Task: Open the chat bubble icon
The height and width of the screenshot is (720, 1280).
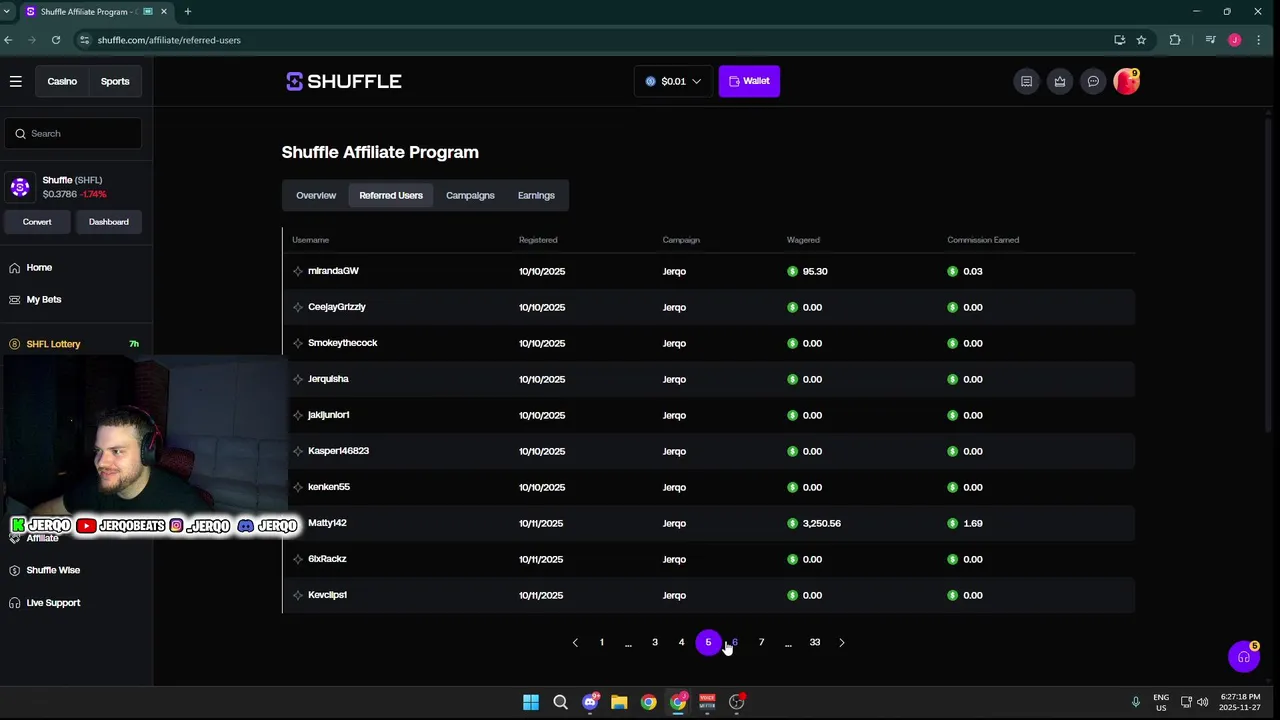Action: tap(1093, 81)
